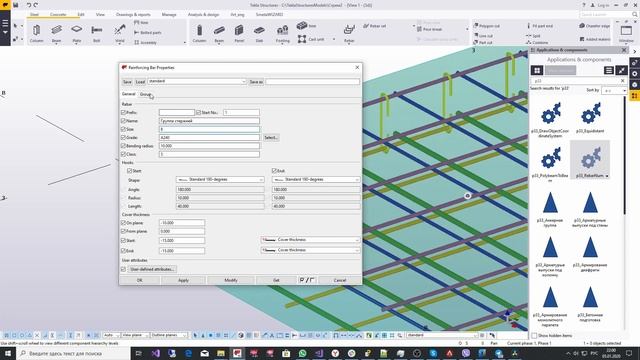Select the Plate tool

[76, 33]
